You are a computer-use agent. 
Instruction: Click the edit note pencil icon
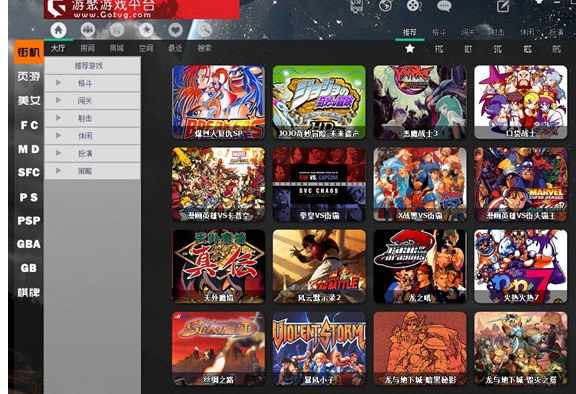[503, 6]
